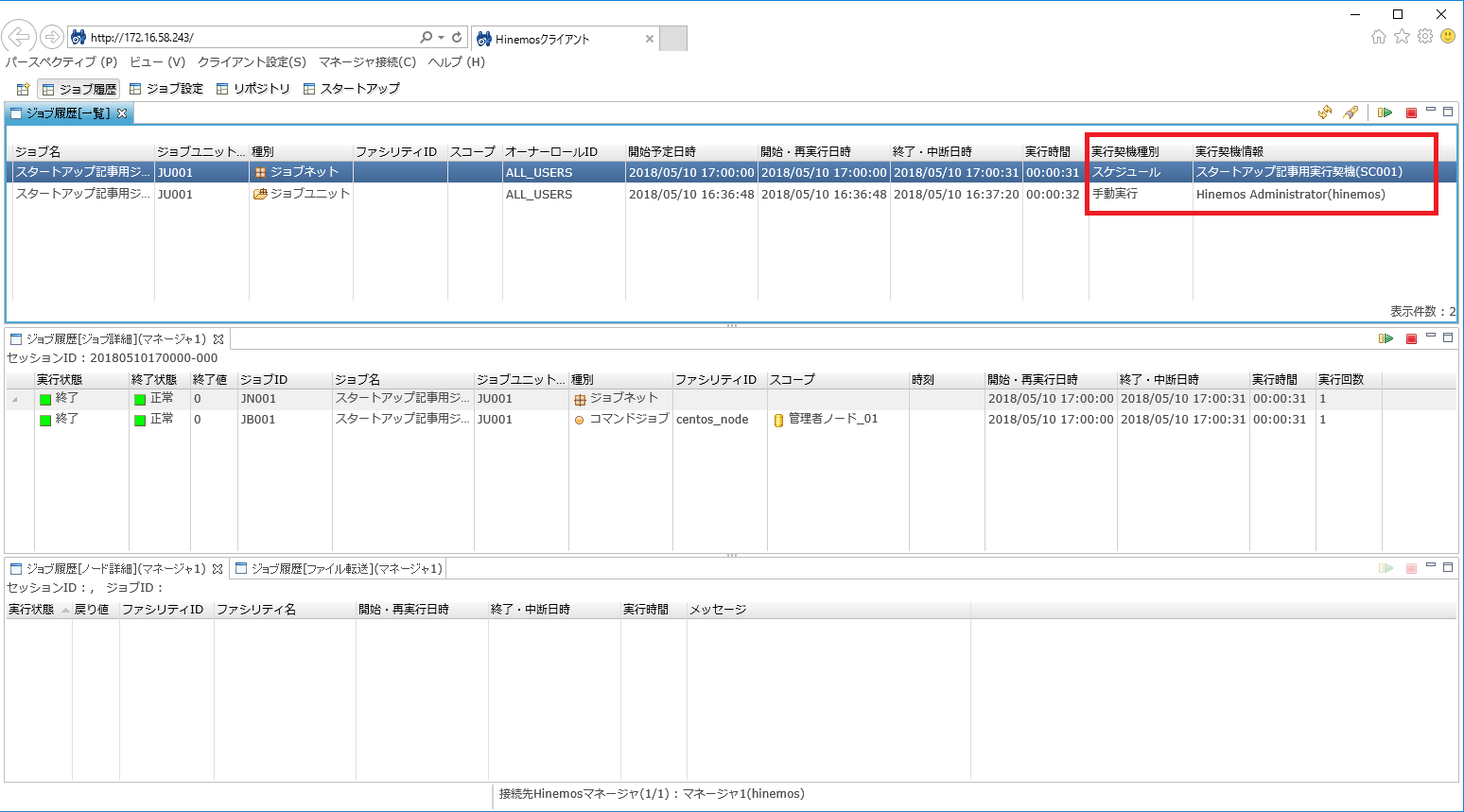Screen dimensions: 1464x812
Task: Click stop icon in job detail view
Action: (1411, 338)
